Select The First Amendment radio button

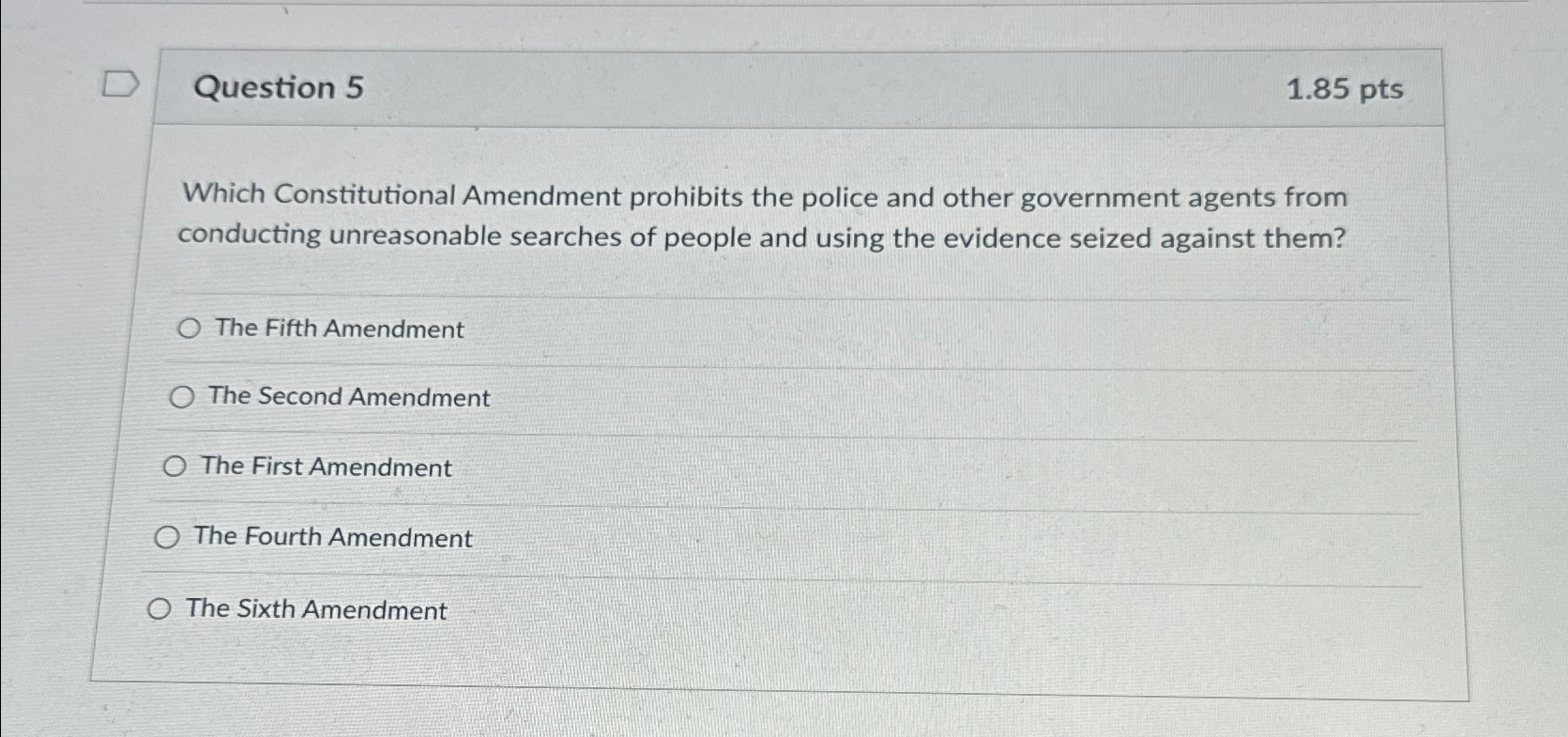point(174,466)
